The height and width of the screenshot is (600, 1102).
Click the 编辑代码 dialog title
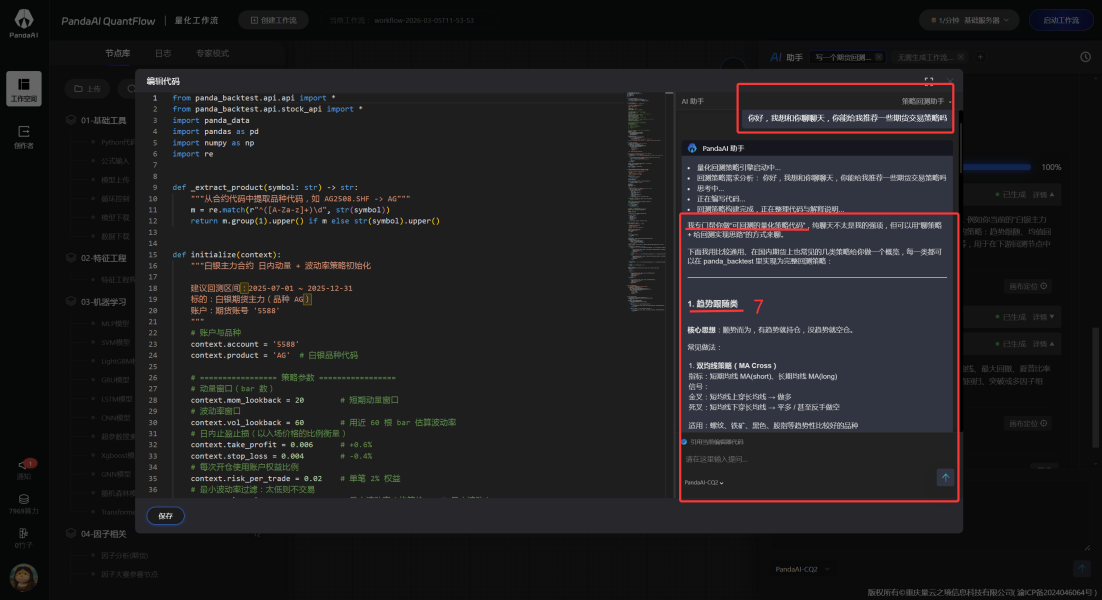coord(163,81)
